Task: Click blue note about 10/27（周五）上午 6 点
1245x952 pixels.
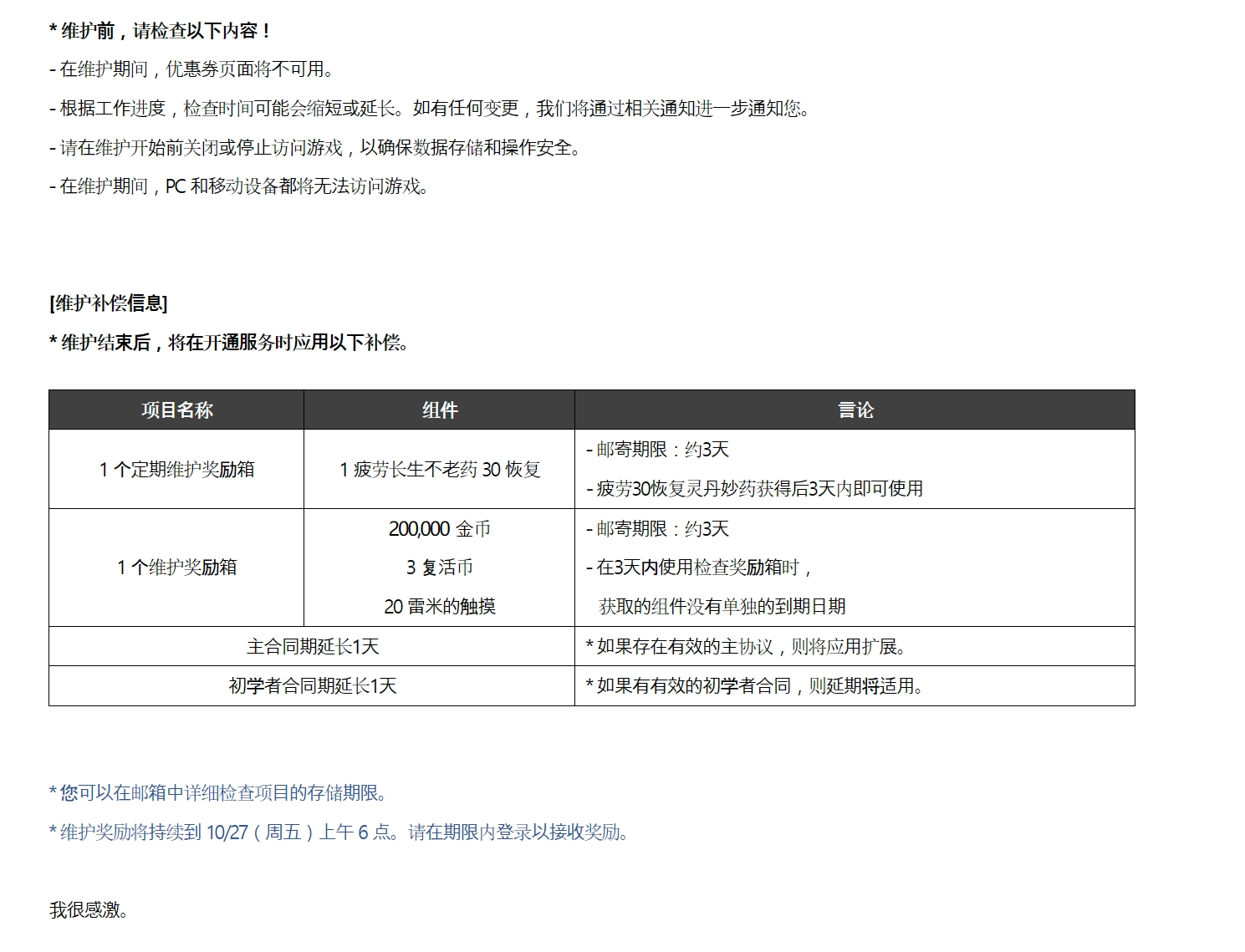Action: click(339, 832)
